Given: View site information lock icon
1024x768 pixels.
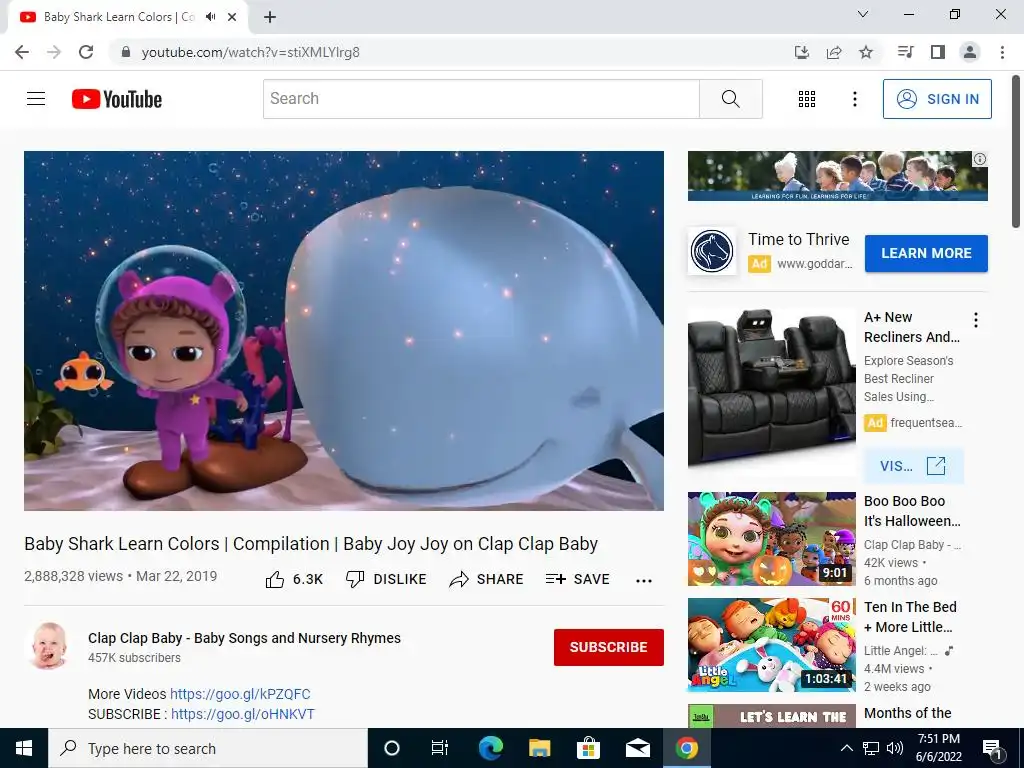Looking at the screenshot, I should coord(127,52).
